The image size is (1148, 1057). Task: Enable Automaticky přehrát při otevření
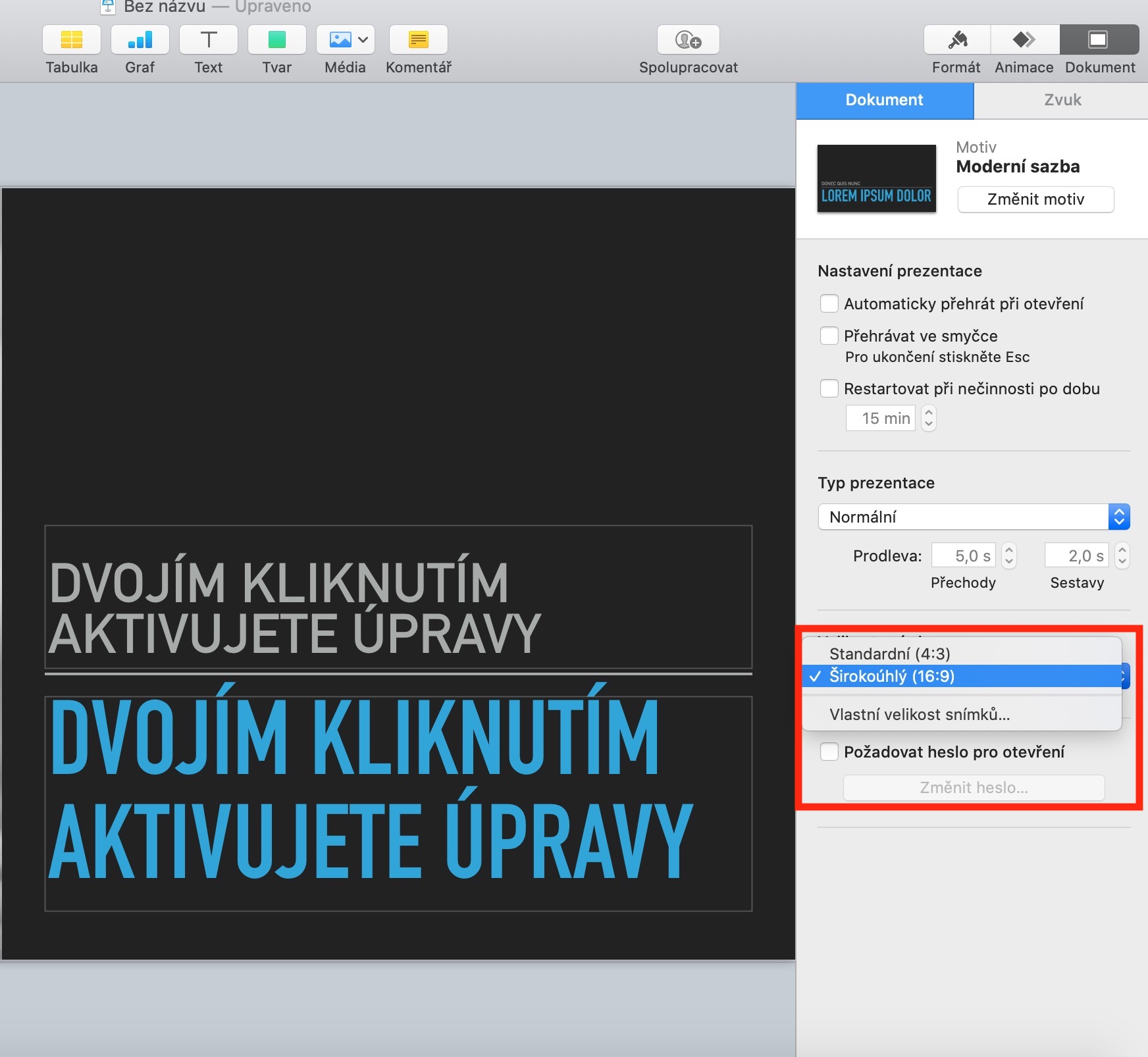pos(829,303)
